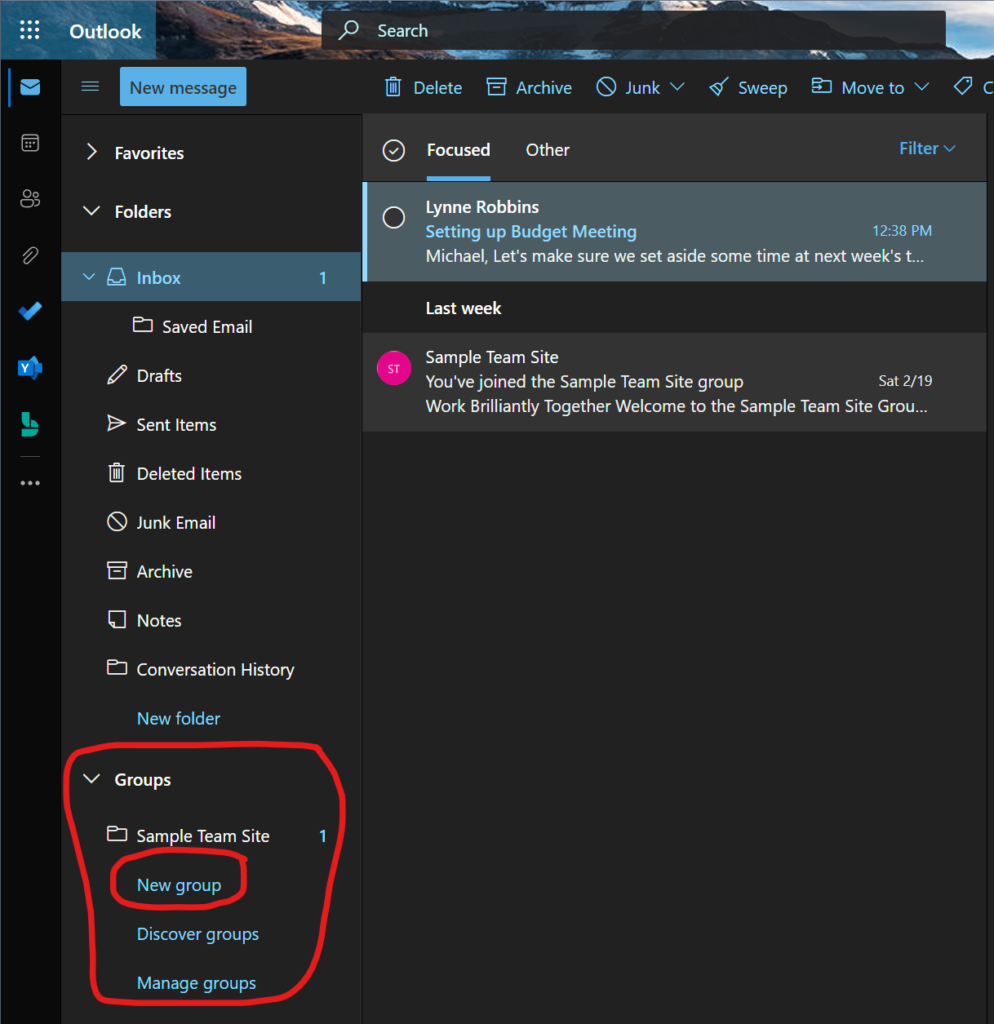This screenshot has height=1024, width=994.
Task: Select all messages with the circle checkmark
Action: pos(394,150)
